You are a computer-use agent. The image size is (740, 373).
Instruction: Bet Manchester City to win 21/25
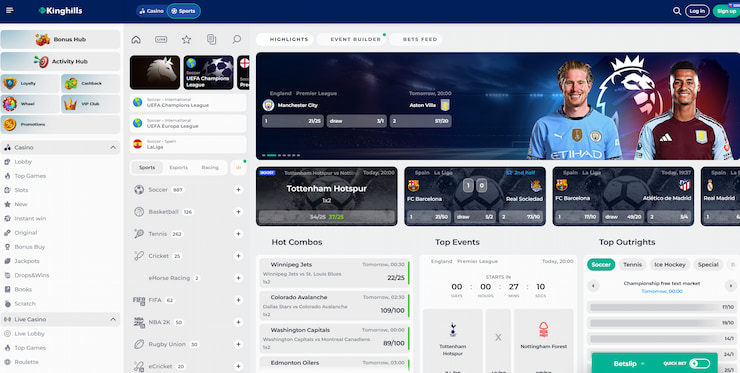point(293,121)
